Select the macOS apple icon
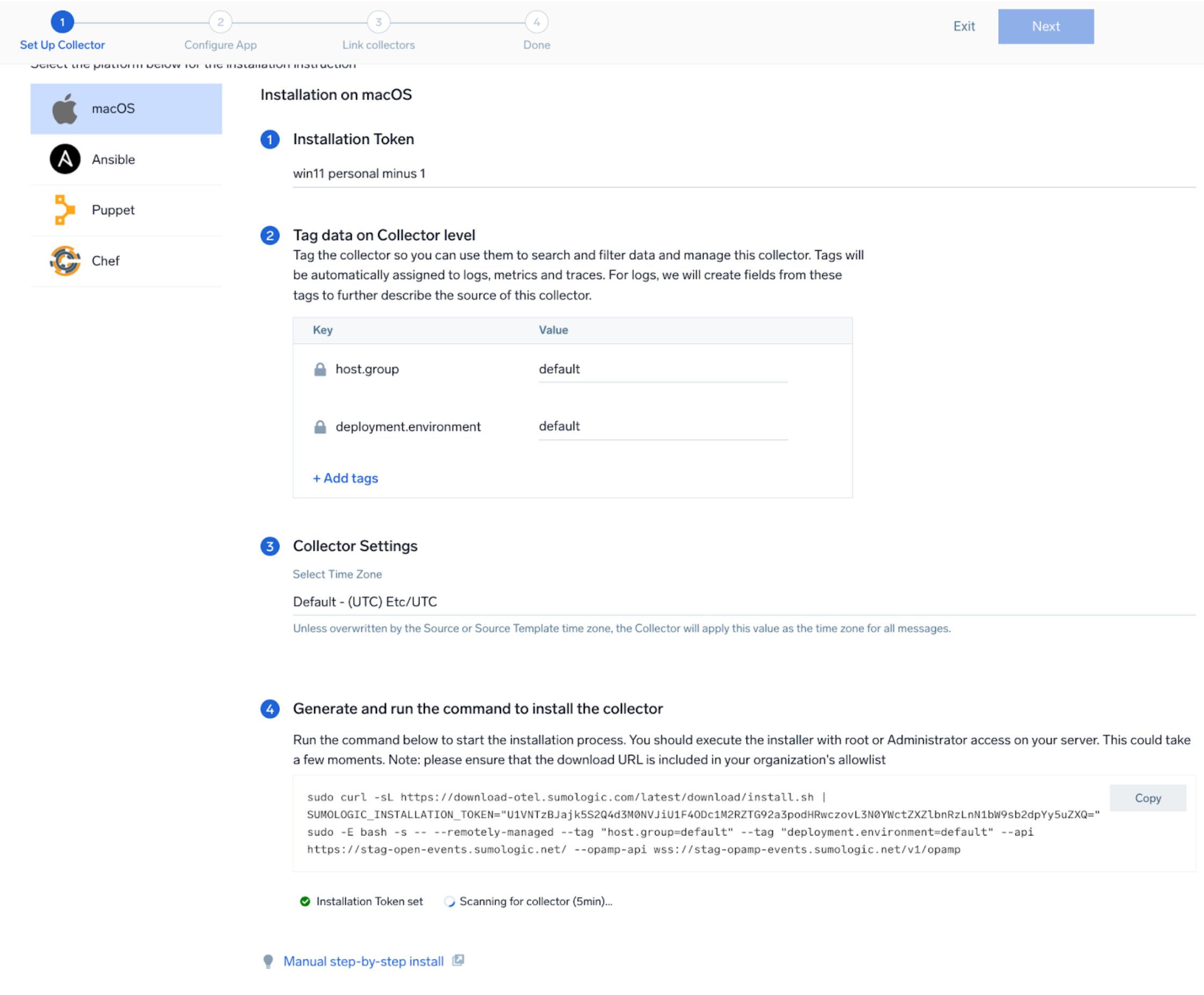Screen dimensions: 1204x995 [65, 109]
